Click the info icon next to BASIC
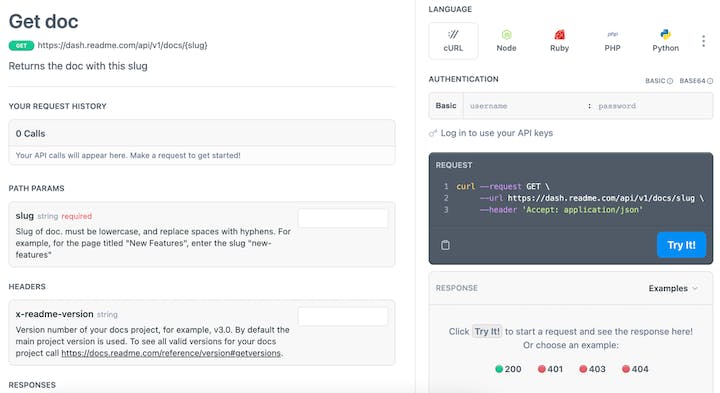 coord(670,81)
